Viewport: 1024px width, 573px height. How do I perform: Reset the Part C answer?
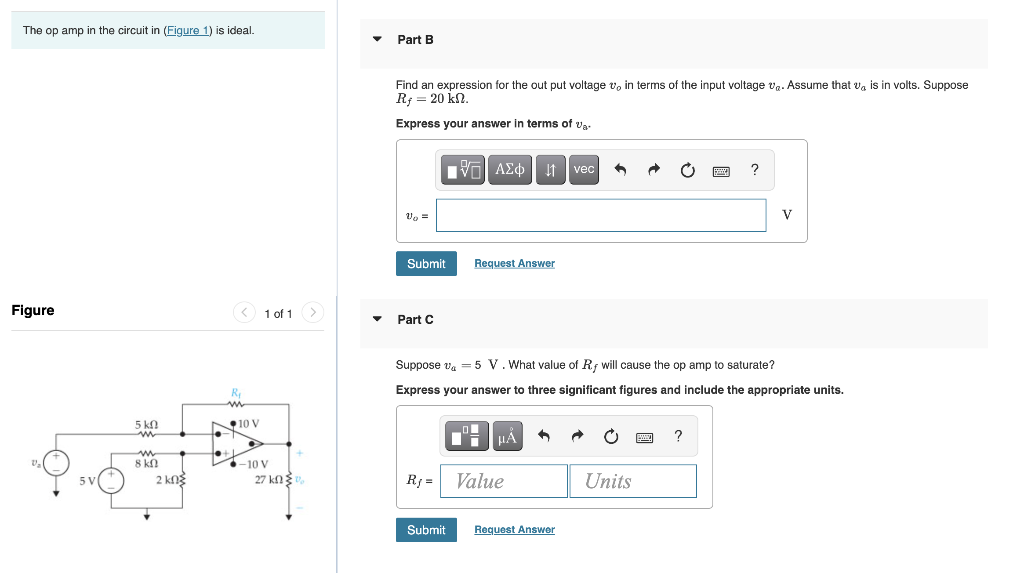click(611, 436)
